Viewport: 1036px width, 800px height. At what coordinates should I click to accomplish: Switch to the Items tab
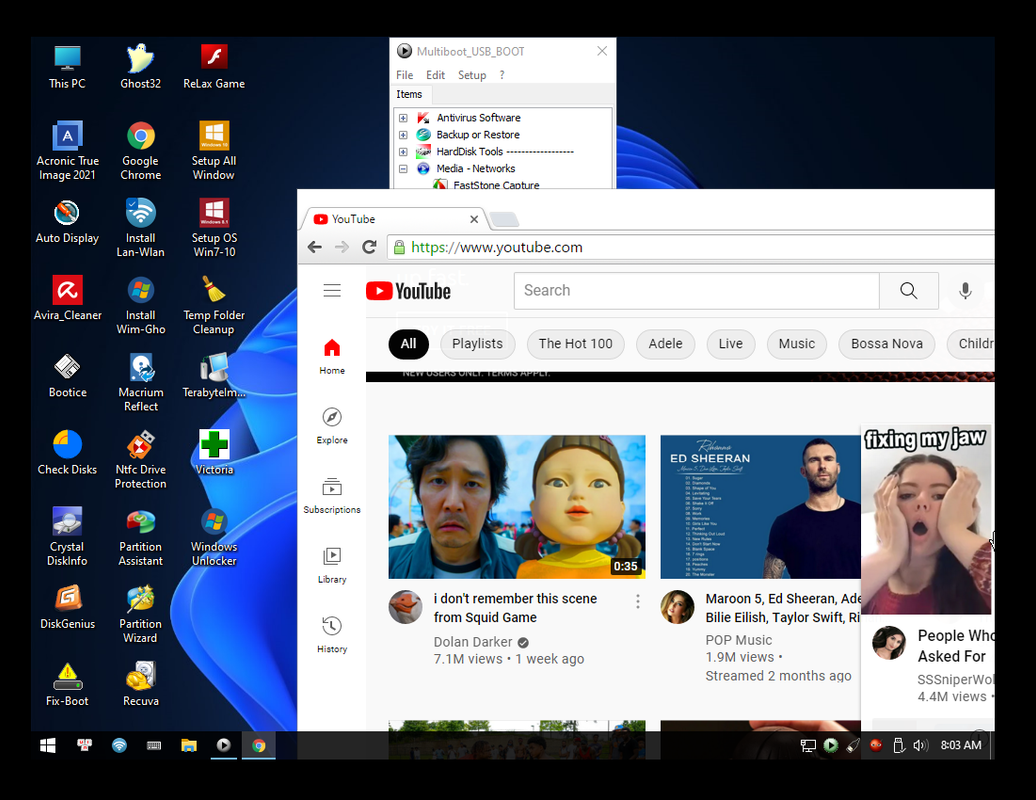point(409,94)
